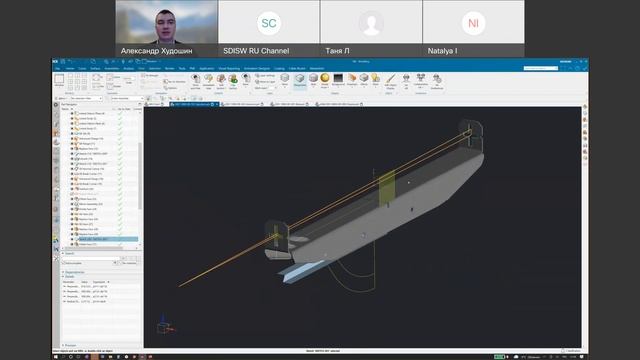Click the view triad in the viewport
640x360 pixels.
[165, 325]
